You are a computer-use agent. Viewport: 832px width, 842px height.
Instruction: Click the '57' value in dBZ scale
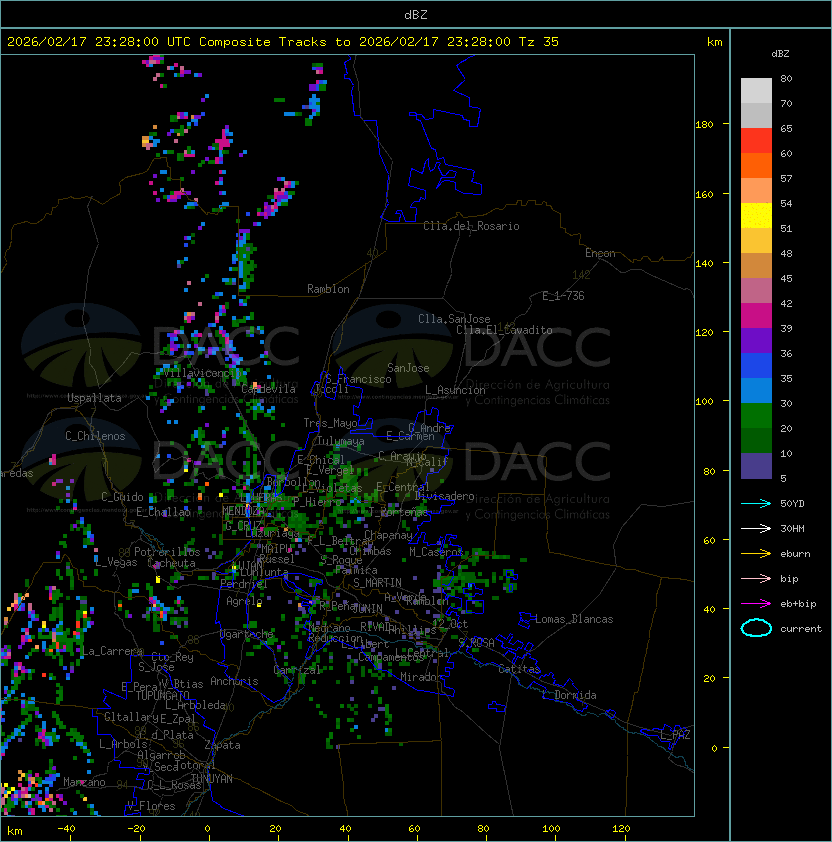786,178
